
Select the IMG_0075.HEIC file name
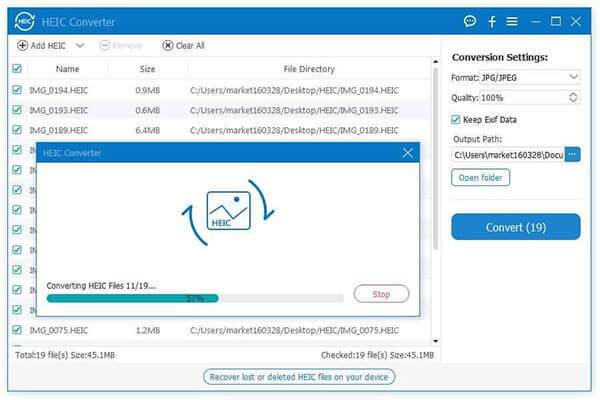[59, 330]
